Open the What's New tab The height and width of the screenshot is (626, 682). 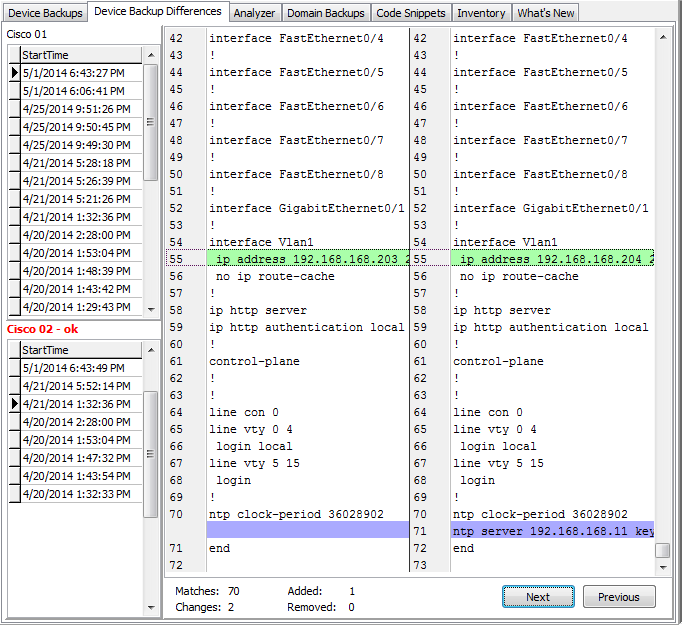(x=545, y=13)
